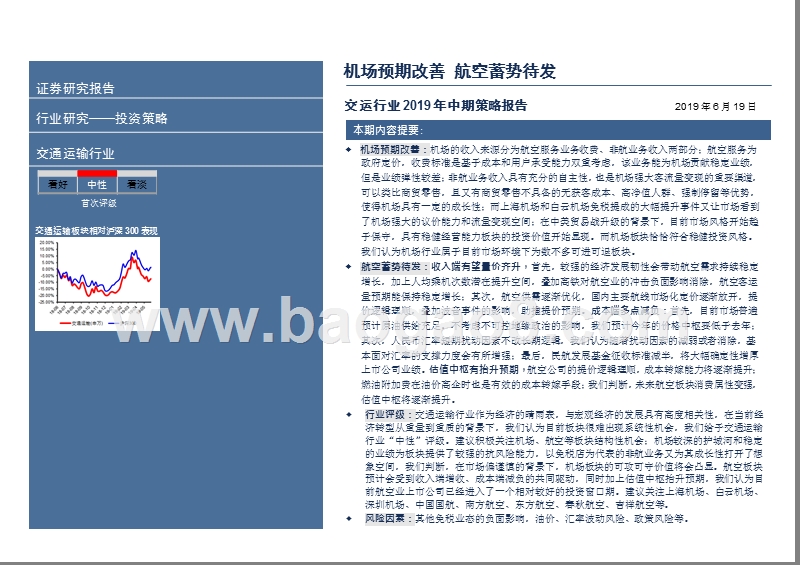Click subtitle 交运行业2019年中期策略报告
Image resolution: width=800 pixels, height=565 pixels.
point(436,106)
